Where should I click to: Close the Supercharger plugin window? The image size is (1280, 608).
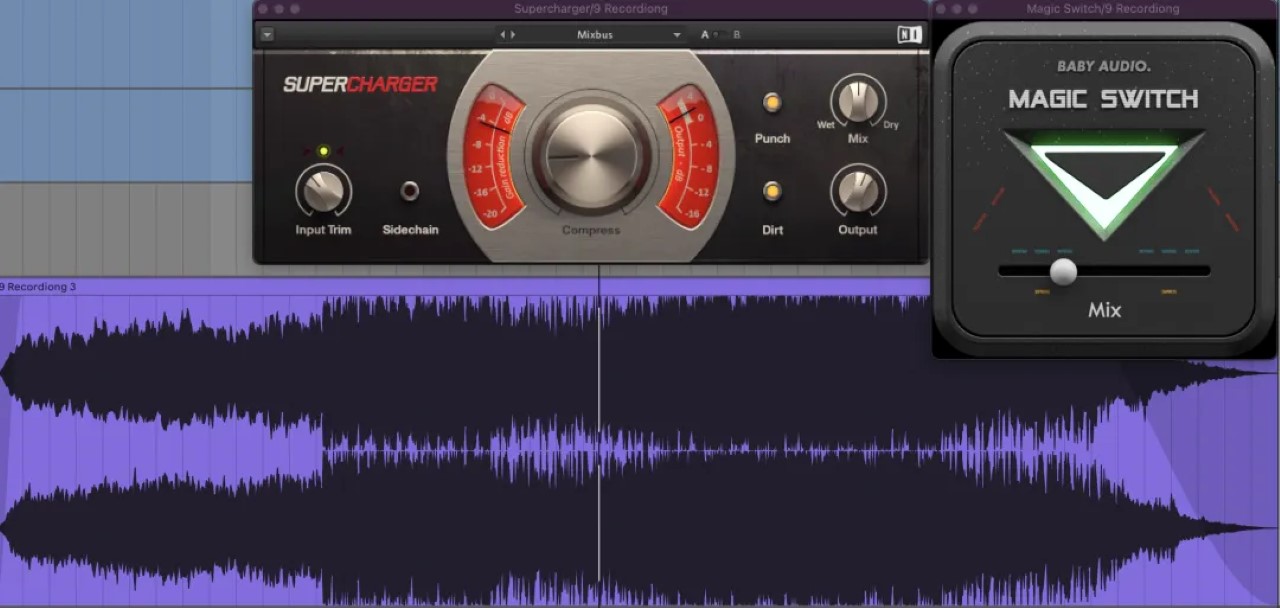coord(263,9)
